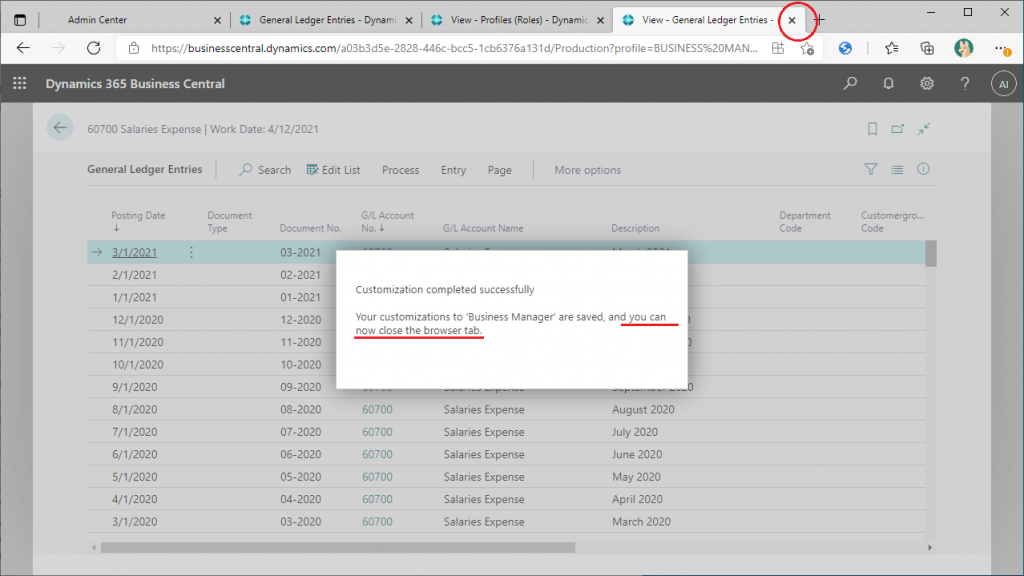Bookmark this page with the bookmark icon
The width and height of the screenshot is (1024, 576).
pyautogui.click(x=872, y=129)
